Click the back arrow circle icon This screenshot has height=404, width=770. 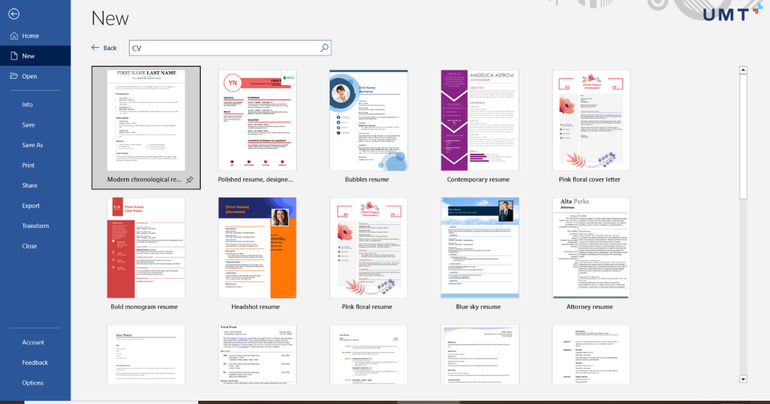tap(14, 14)
